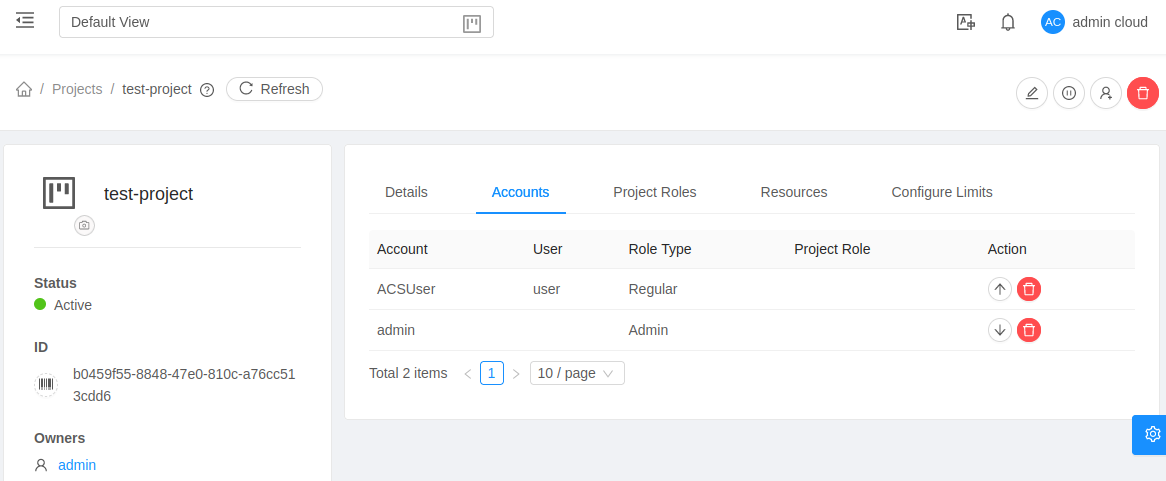Collapse the sidebar menu icon
The width and height of the screenshot is (1166, 481).
tap(25, 20)
